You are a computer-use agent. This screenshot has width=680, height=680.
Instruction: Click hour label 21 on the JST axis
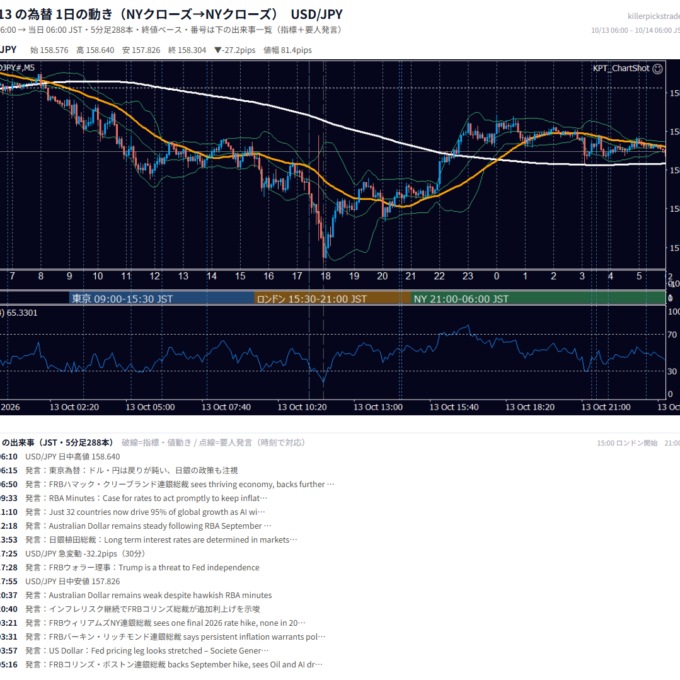(x=411, y=276)
